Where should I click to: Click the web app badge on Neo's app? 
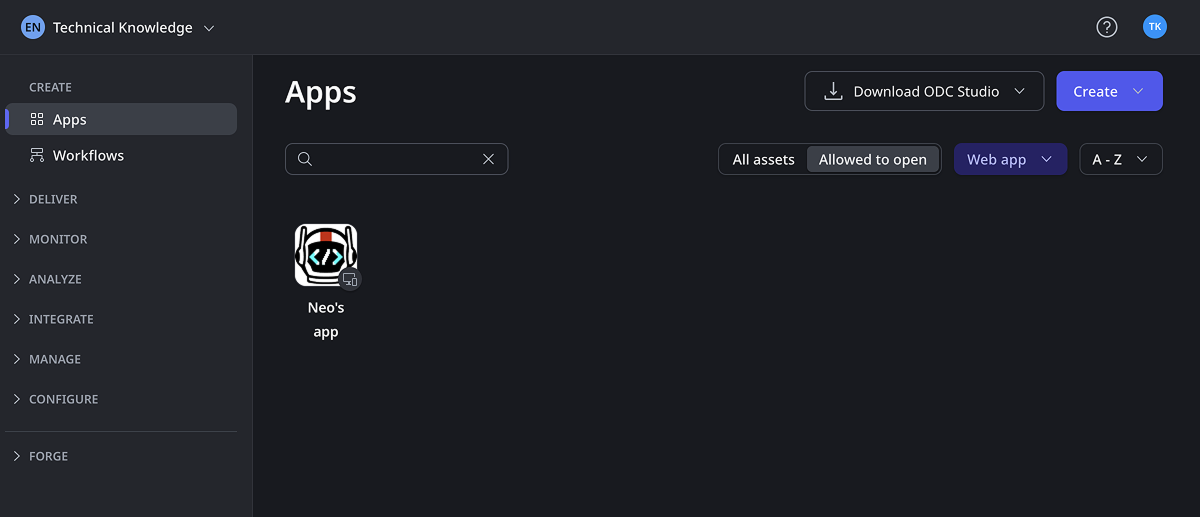(349, 279)
